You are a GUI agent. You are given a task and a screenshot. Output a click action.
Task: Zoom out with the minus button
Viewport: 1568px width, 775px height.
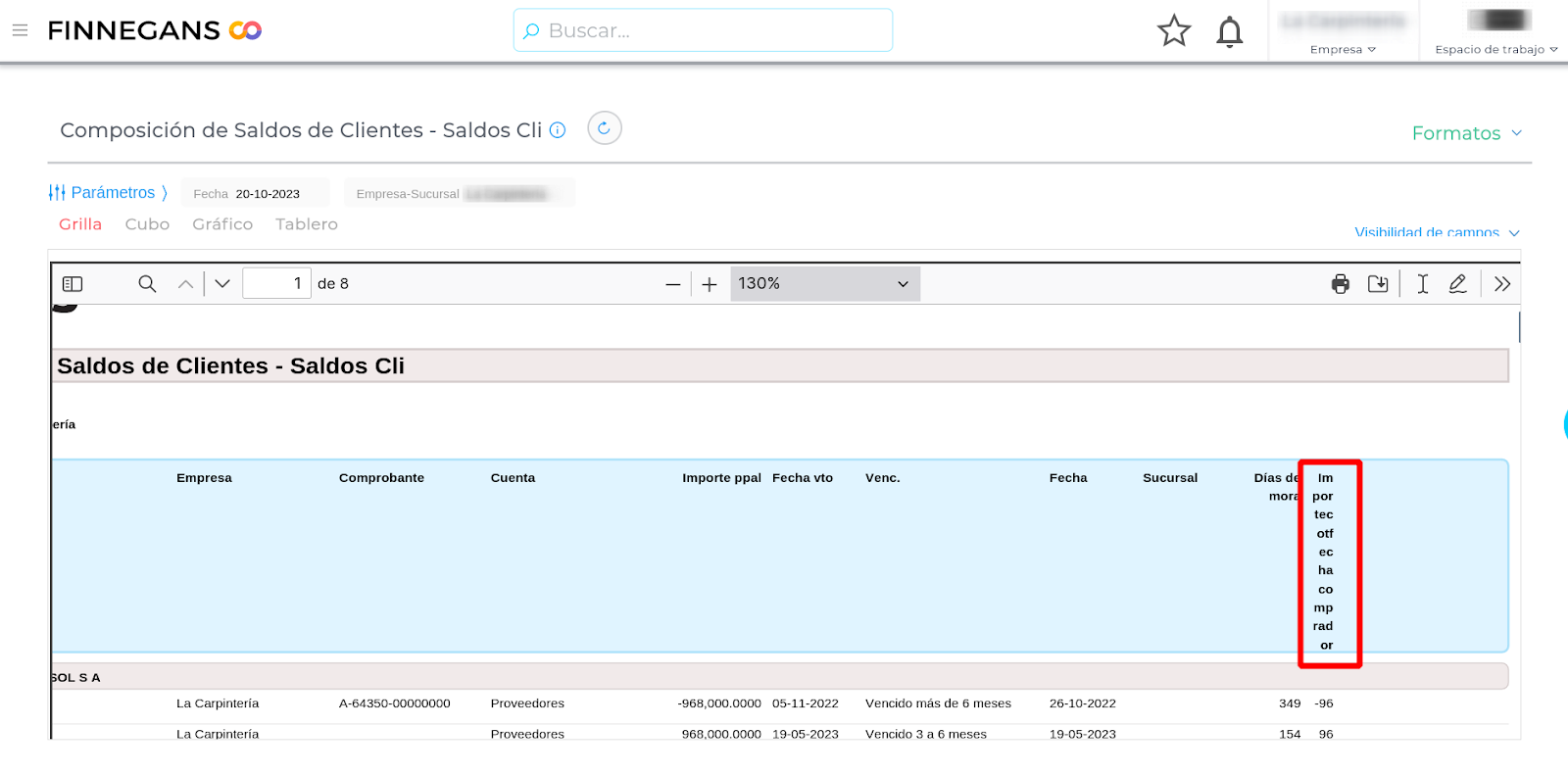click(672, 284)
